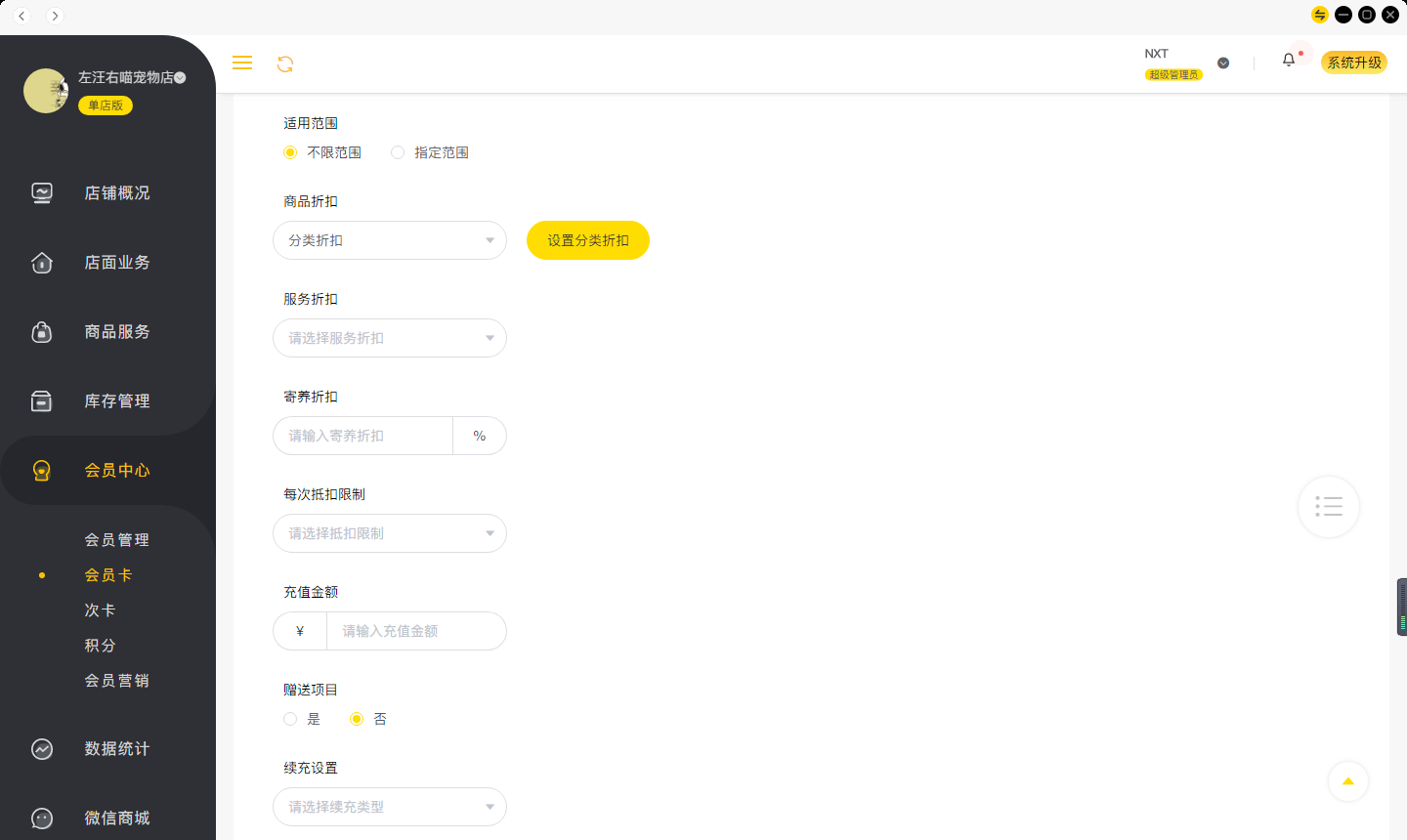The width and height of the screenshot is (1407, 840).
Task: Click the 单店版 badge
Action: [x=106, y=105]
